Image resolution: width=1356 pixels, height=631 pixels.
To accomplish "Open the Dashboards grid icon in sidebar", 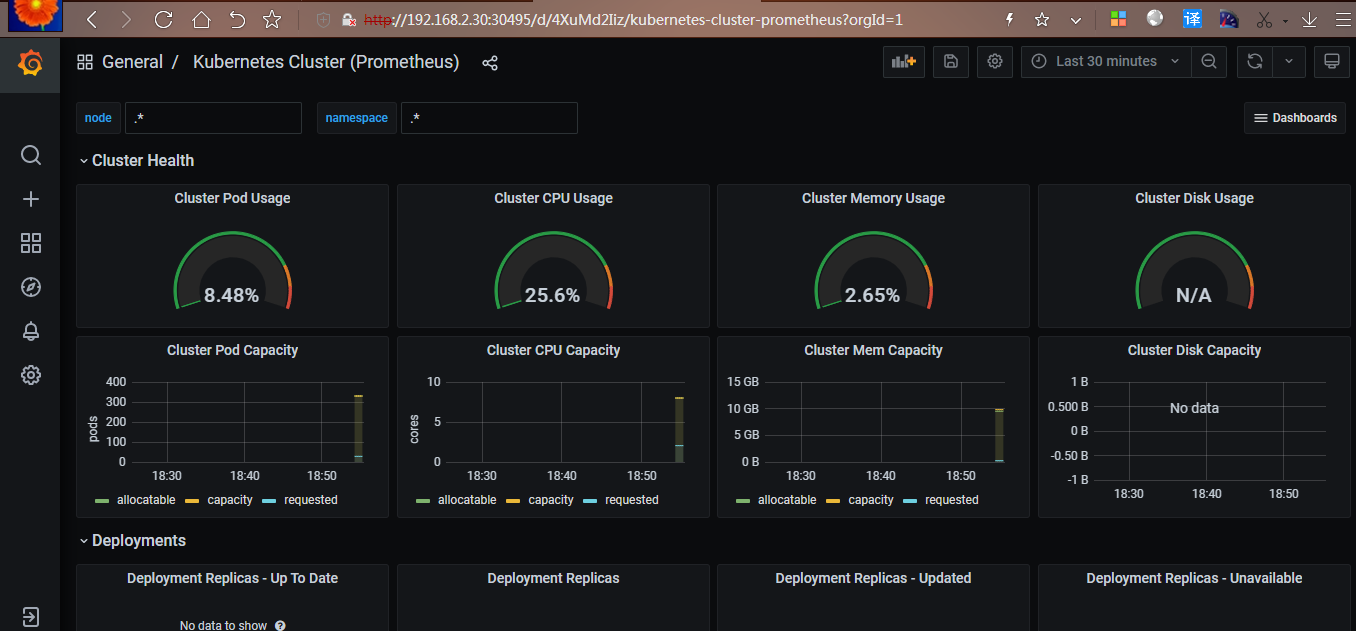I will (x=31, y=243).
